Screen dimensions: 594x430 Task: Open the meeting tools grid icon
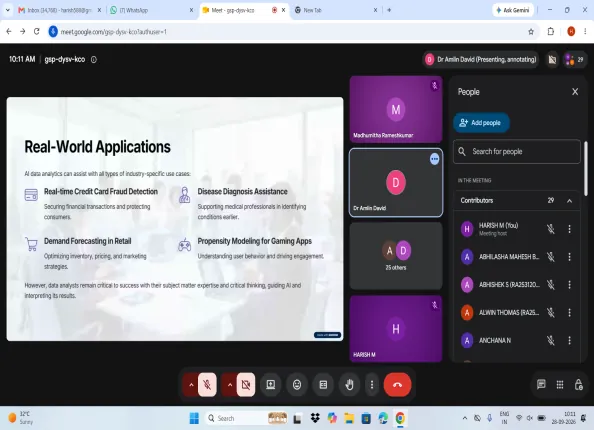[x=560, y=385]
